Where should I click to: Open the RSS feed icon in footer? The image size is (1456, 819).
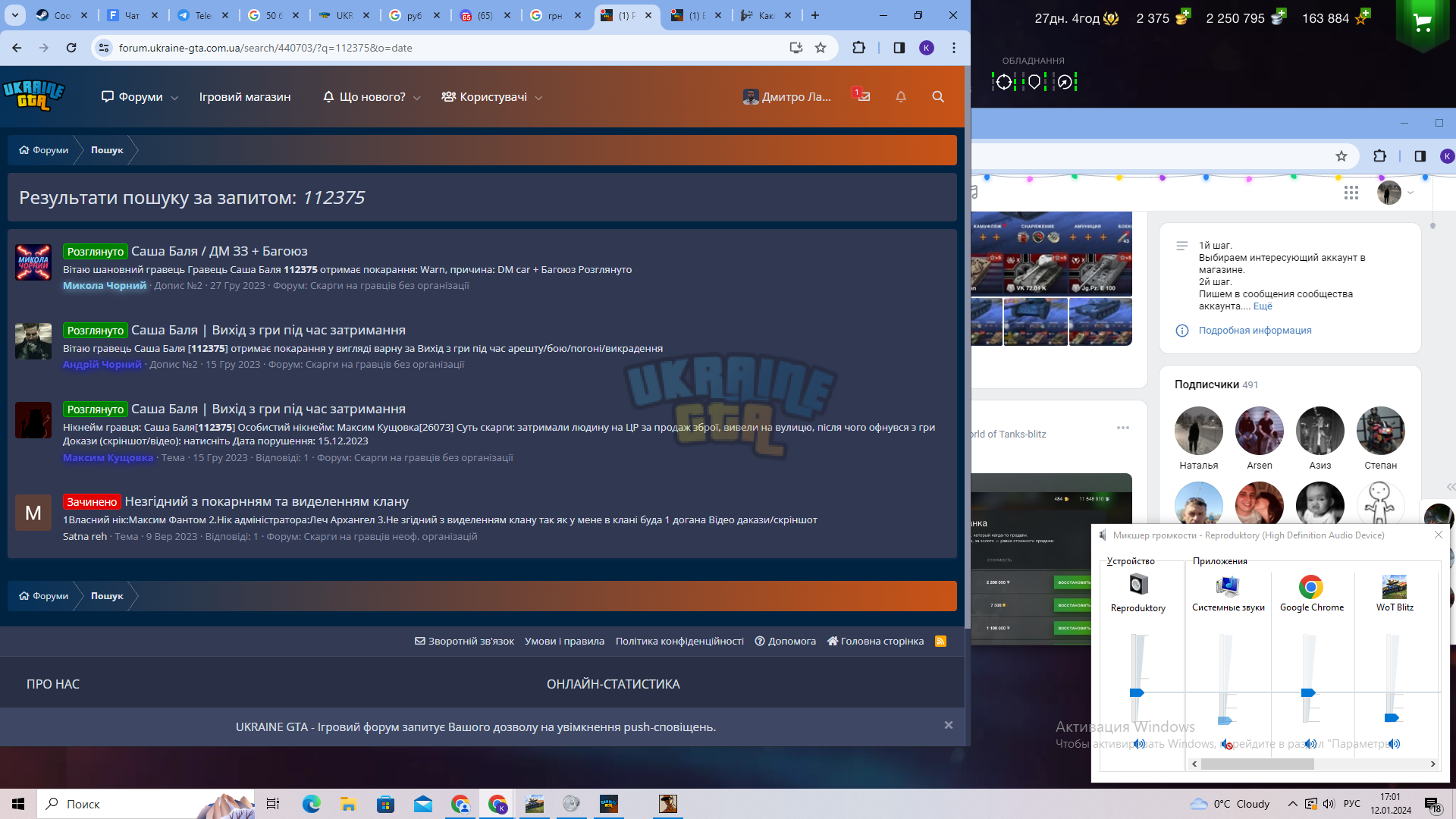pyautogui.click(x=940, y=642)
